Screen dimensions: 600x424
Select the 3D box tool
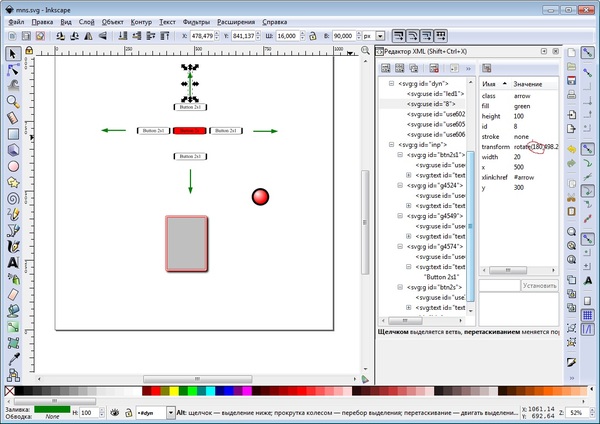click(14, 149)
